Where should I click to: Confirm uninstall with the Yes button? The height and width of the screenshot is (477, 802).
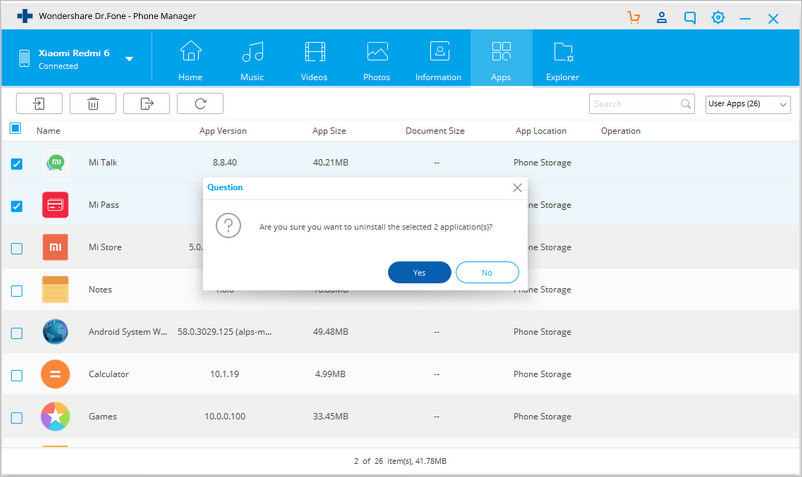419,272
